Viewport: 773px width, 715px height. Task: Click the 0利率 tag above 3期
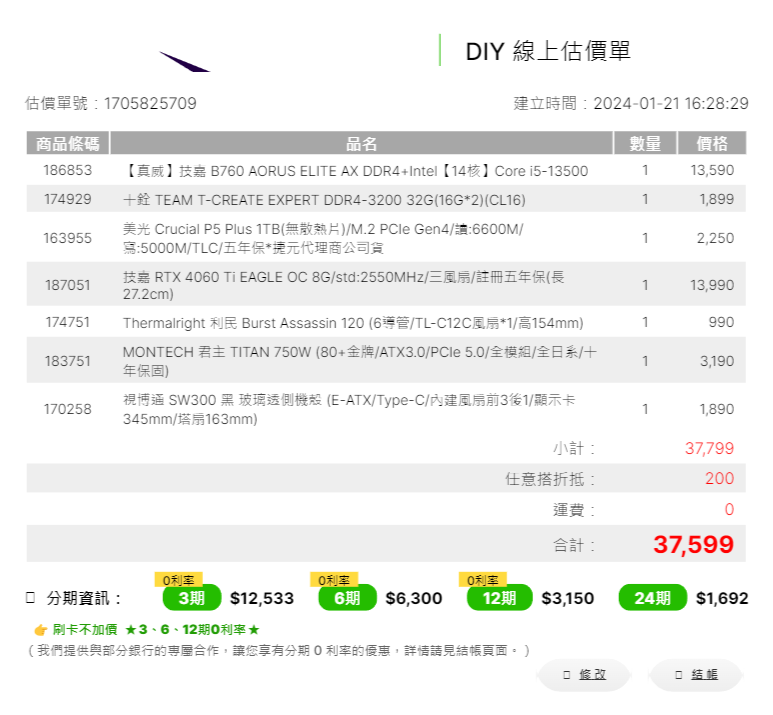178,580
